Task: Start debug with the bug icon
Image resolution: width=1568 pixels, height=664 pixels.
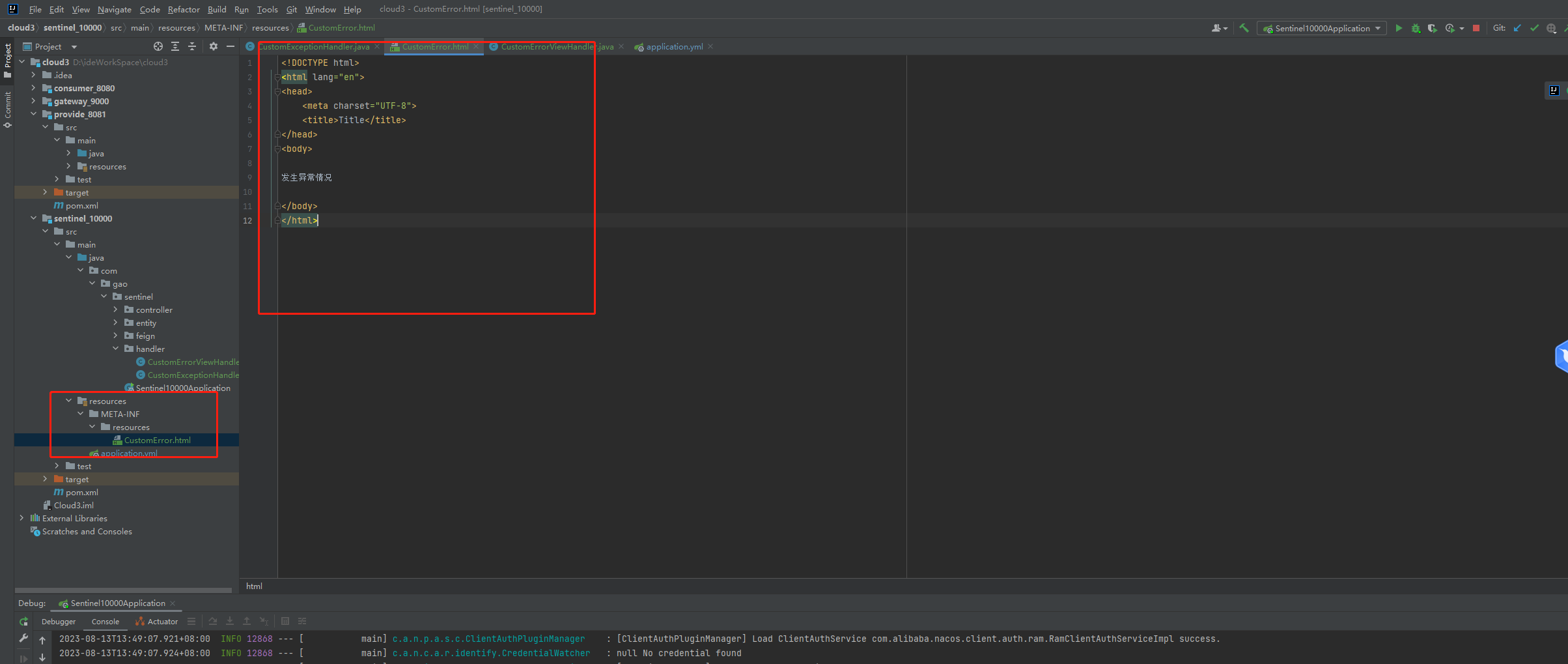Action: (1415, 28)
